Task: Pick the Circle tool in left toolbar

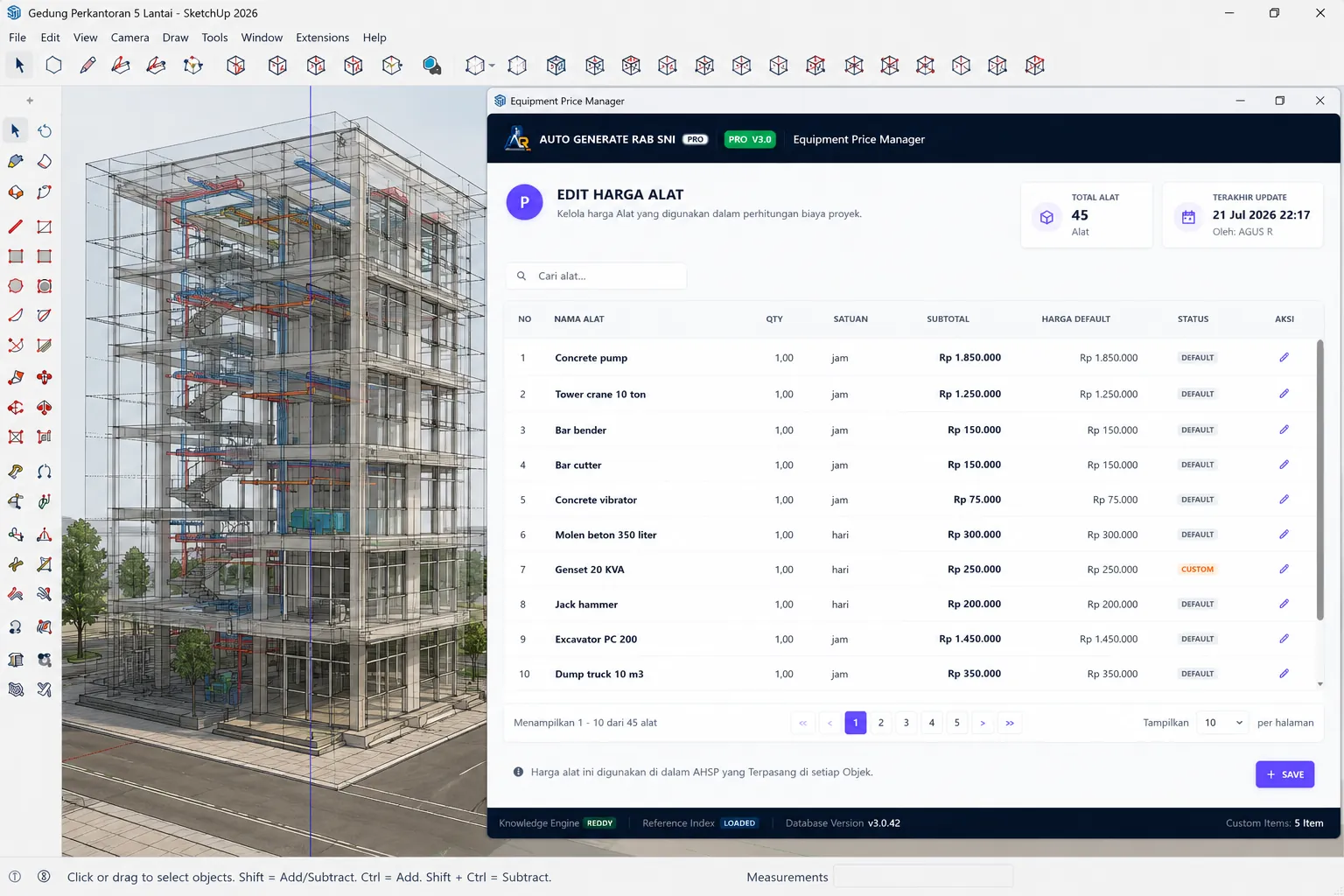Action: click(45, 286)
